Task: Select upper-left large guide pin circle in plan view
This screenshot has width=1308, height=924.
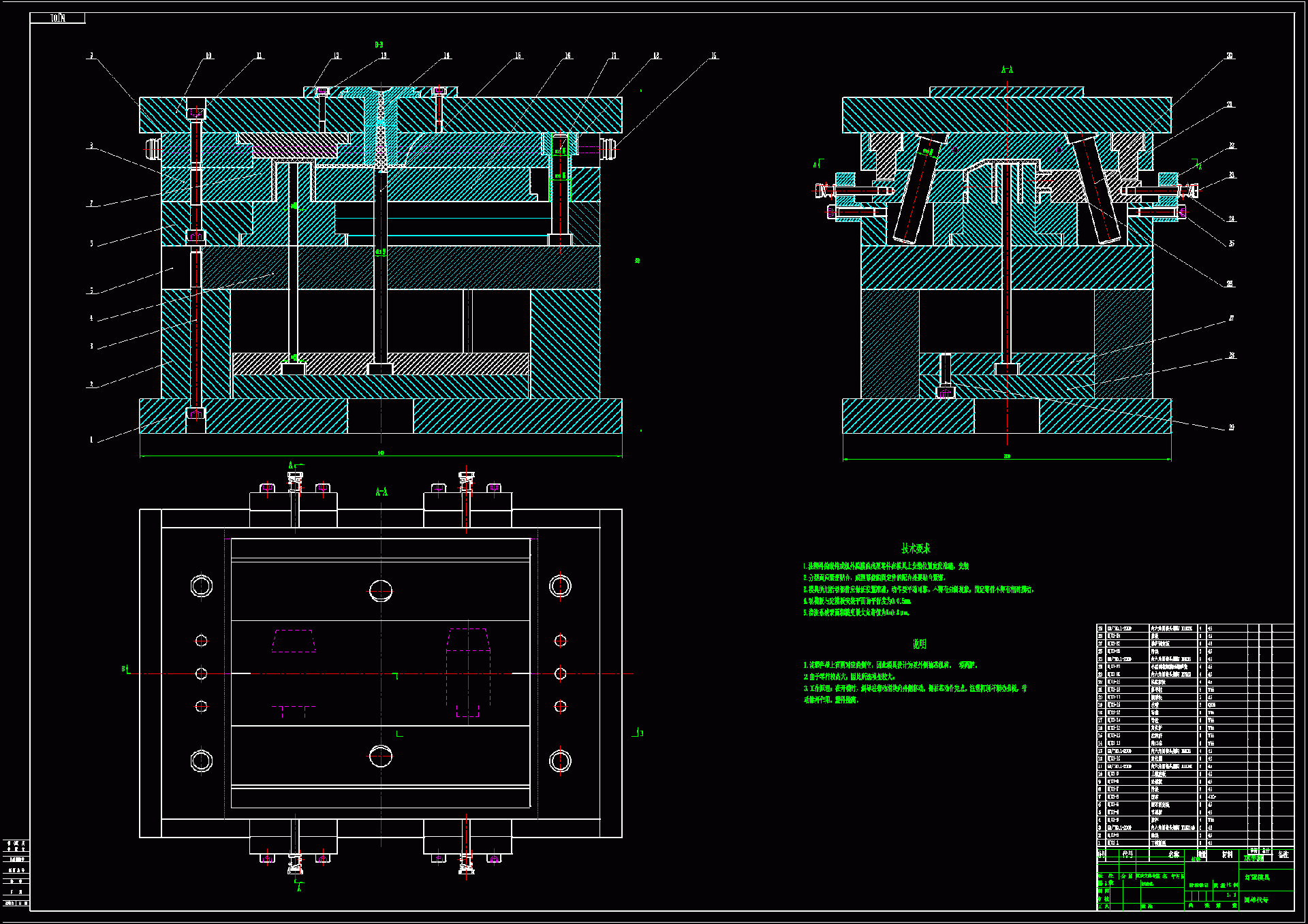Action: (x=202, y=586)
